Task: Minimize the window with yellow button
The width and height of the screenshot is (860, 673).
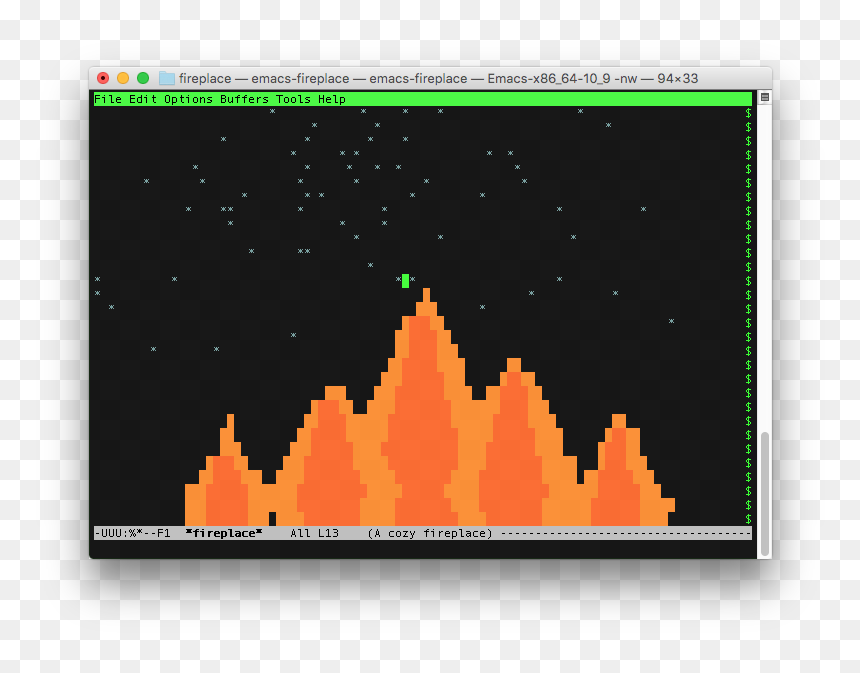Action: pyautogui.click(x=123, y=78)
